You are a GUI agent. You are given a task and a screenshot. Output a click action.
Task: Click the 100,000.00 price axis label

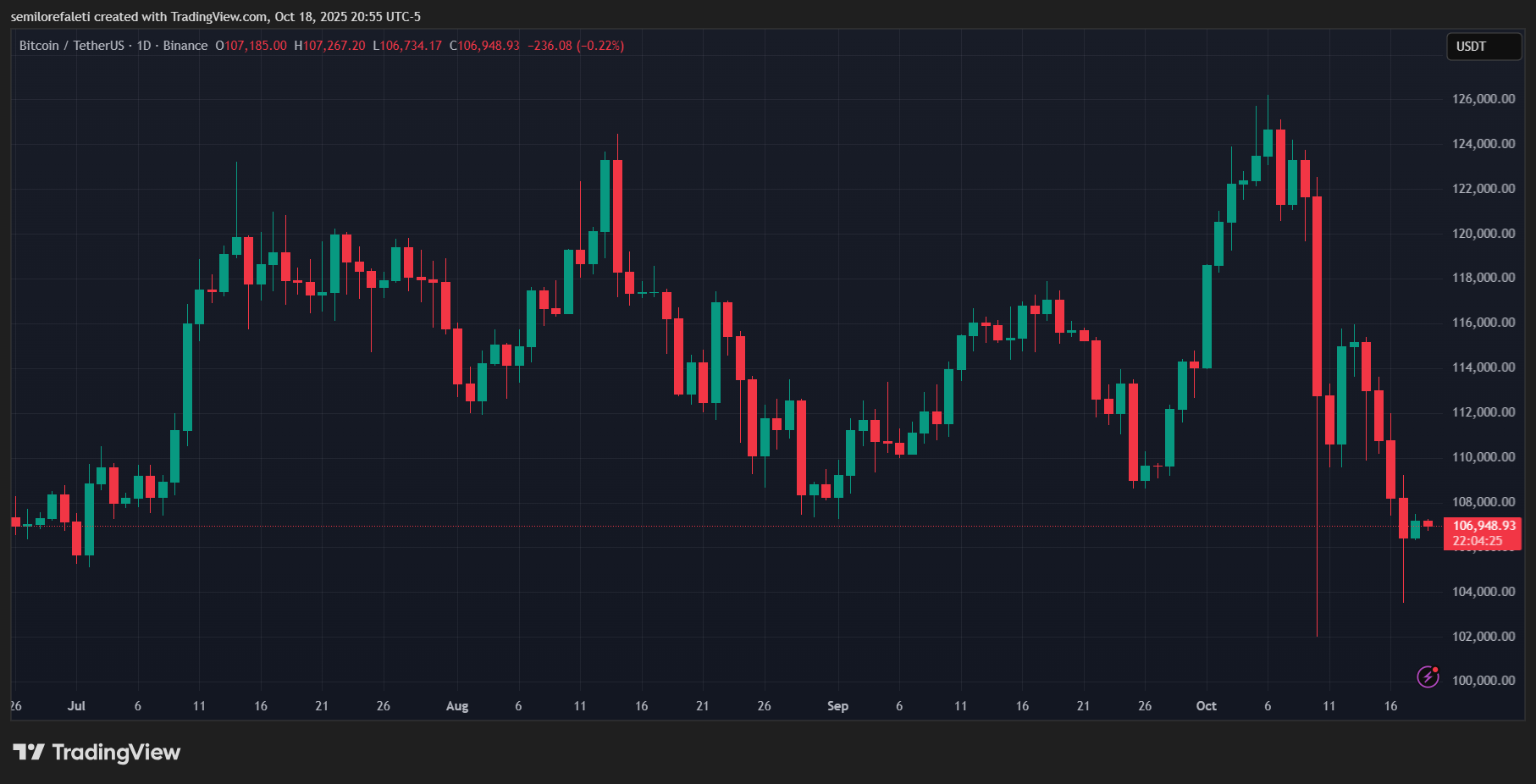pyautogui.click(x=1484, y=681)
